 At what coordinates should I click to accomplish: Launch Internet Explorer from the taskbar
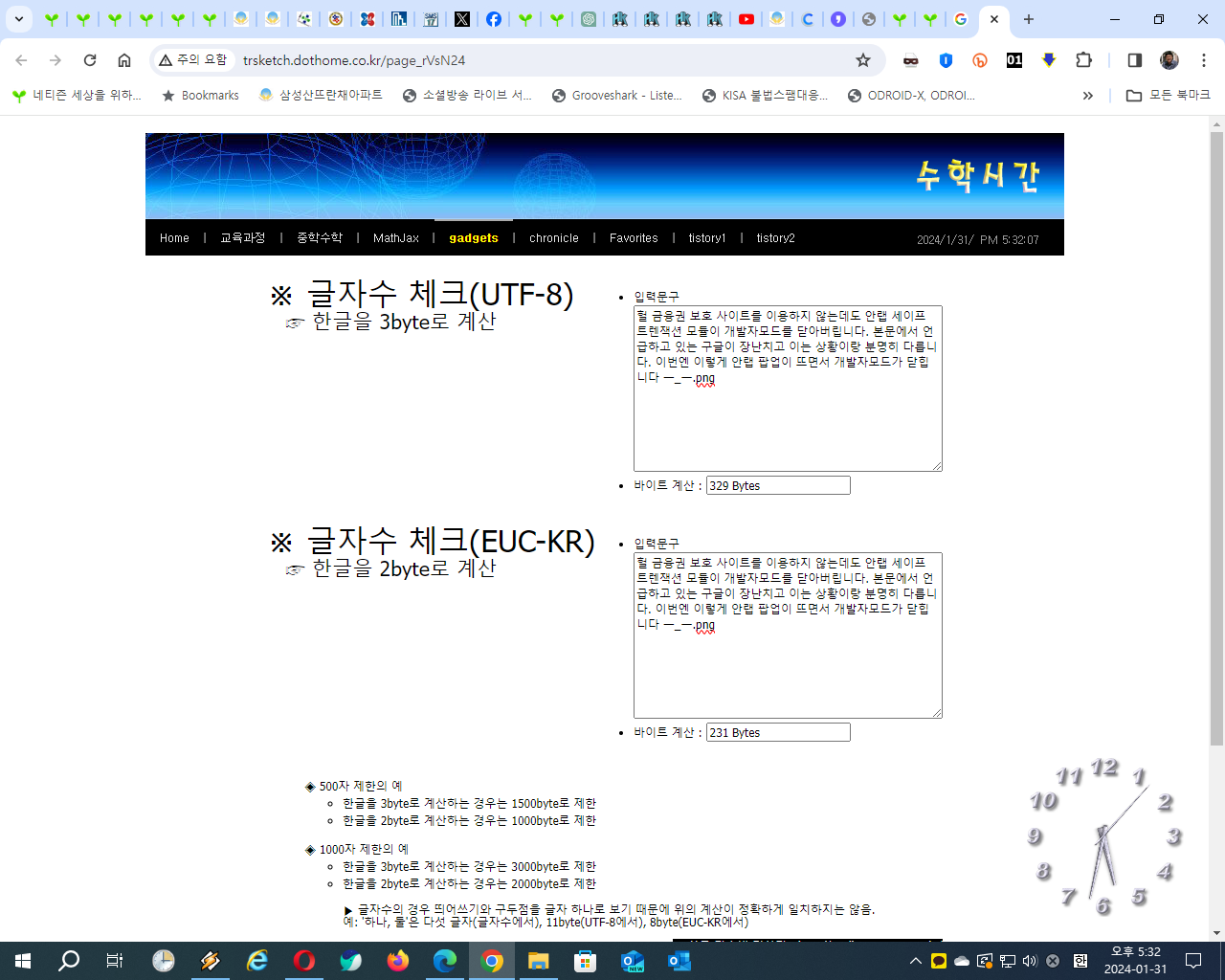[x=257, y=961]
